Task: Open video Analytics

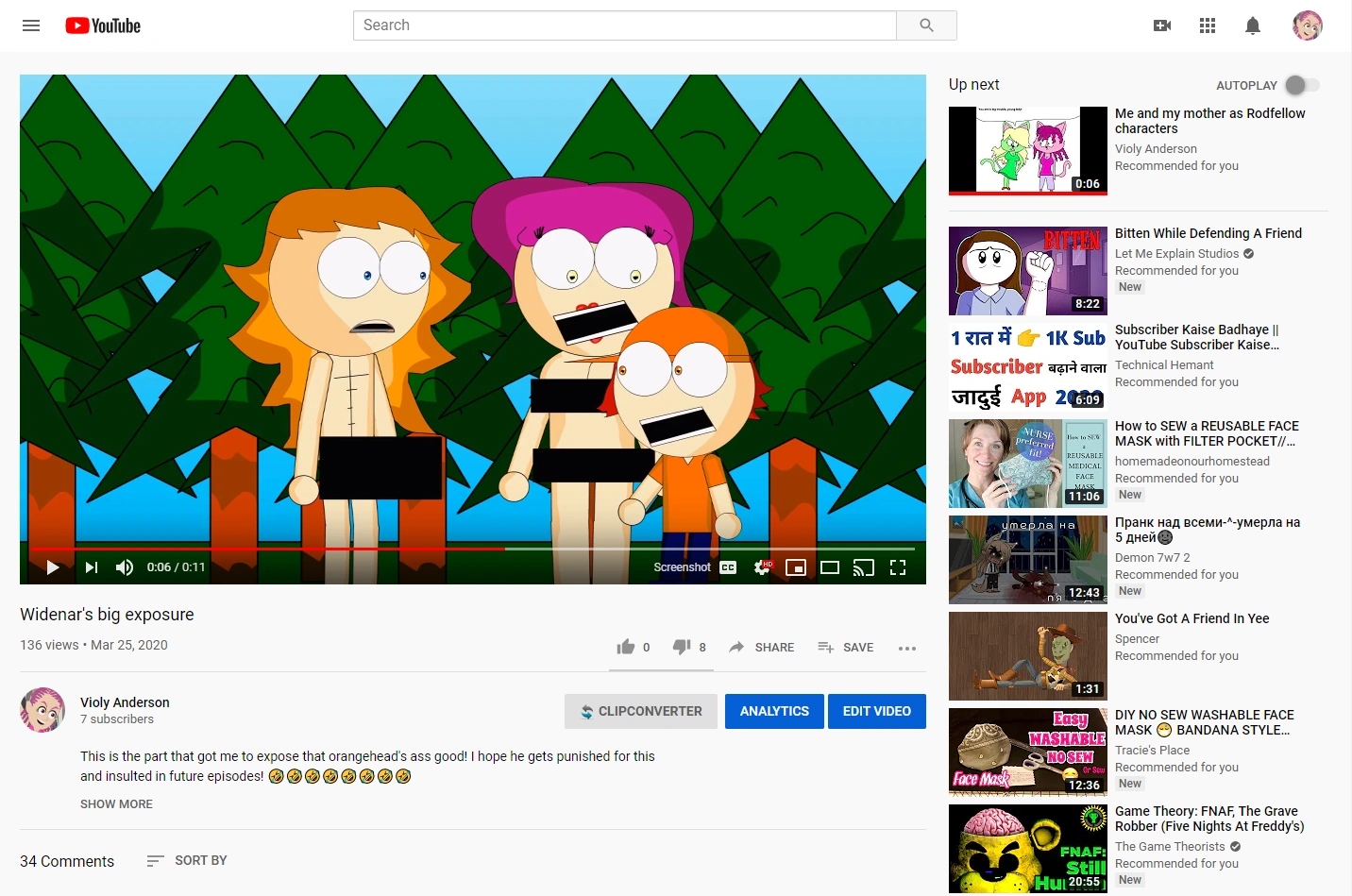Action: pyautogui.click(x=774, y=711)
